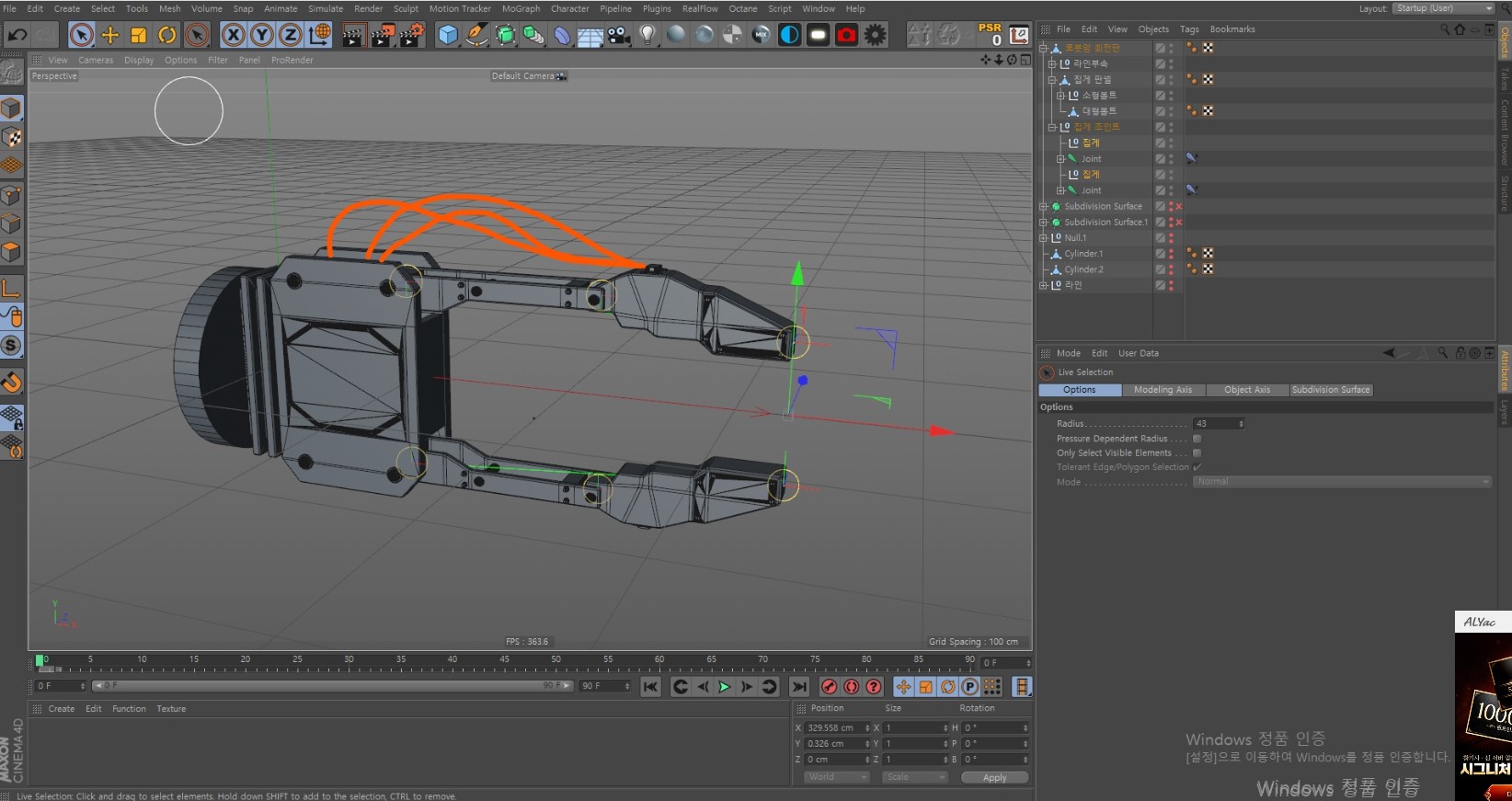Toggle the coordinate system icon

(x=319, y=35)
